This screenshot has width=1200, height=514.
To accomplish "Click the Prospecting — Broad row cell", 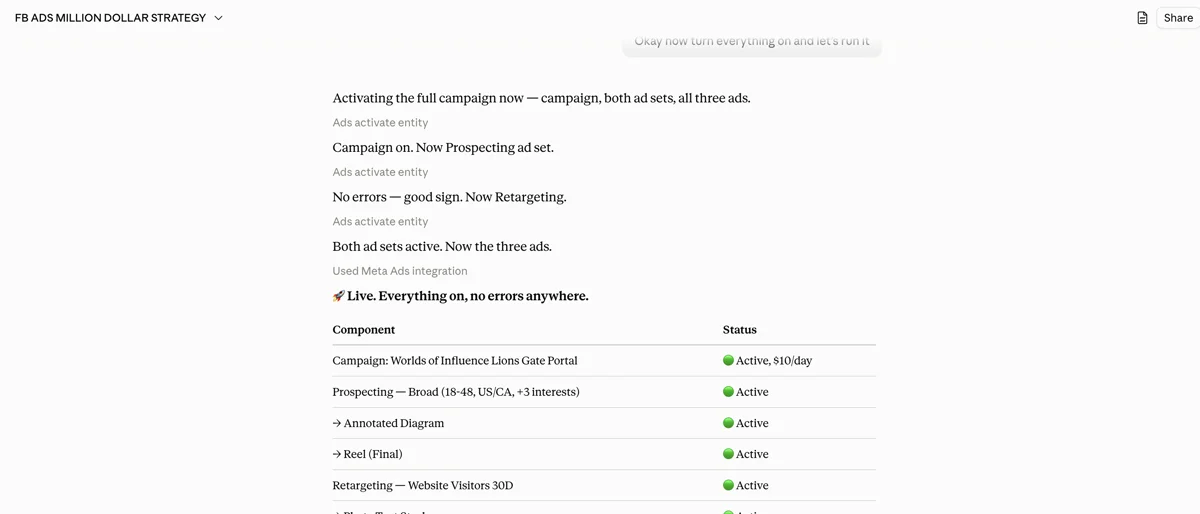I will coord(456,392).
